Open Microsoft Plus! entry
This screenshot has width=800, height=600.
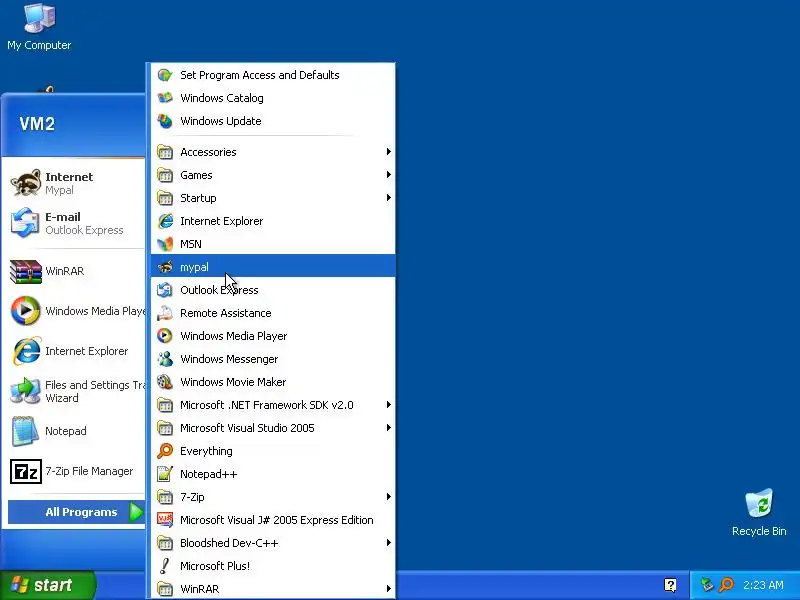[x=273, y=566]
